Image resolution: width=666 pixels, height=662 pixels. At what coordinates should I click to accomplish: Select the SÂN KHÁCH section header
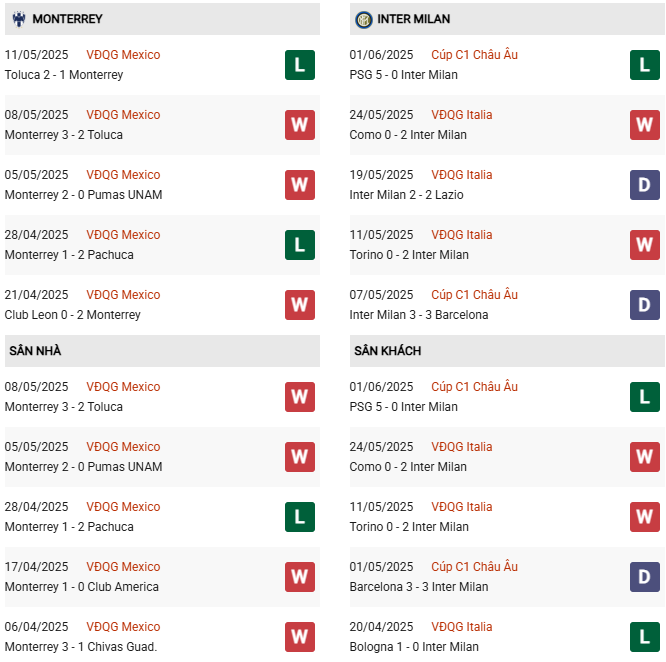point(387,351)
